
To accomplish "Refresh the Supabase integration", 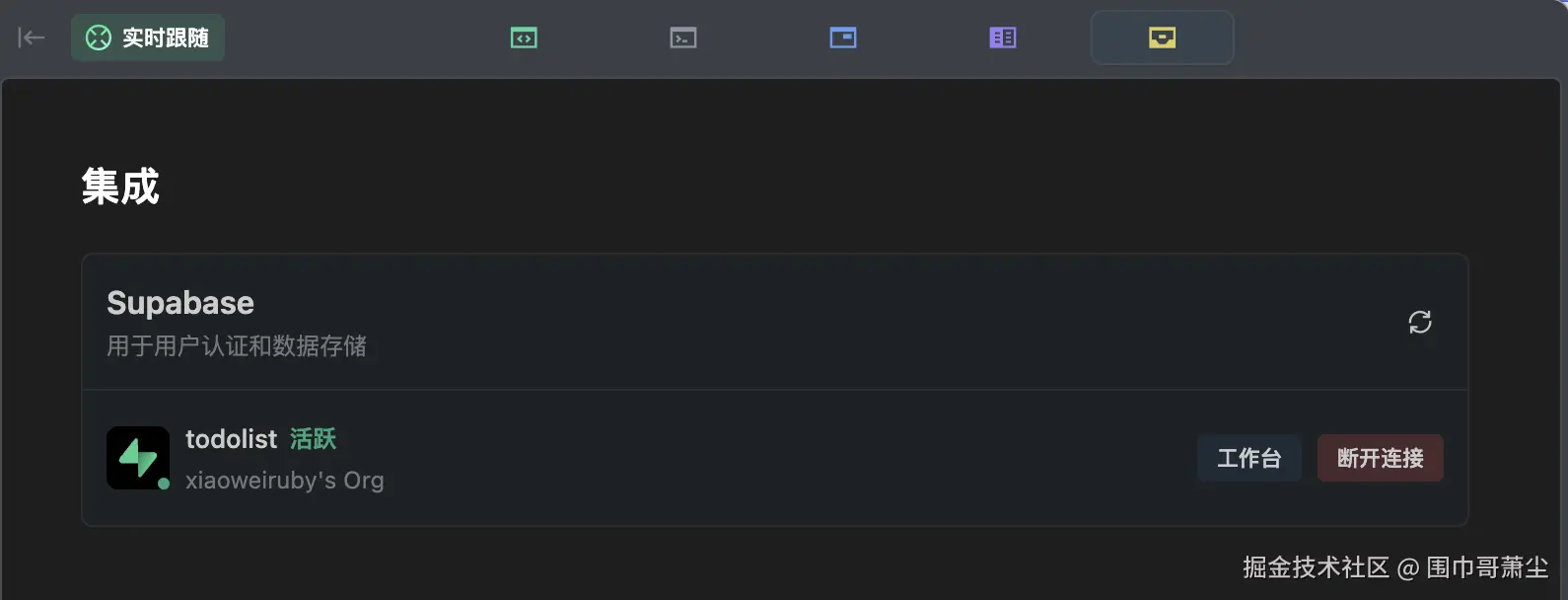I will (x=1420, y=322).
